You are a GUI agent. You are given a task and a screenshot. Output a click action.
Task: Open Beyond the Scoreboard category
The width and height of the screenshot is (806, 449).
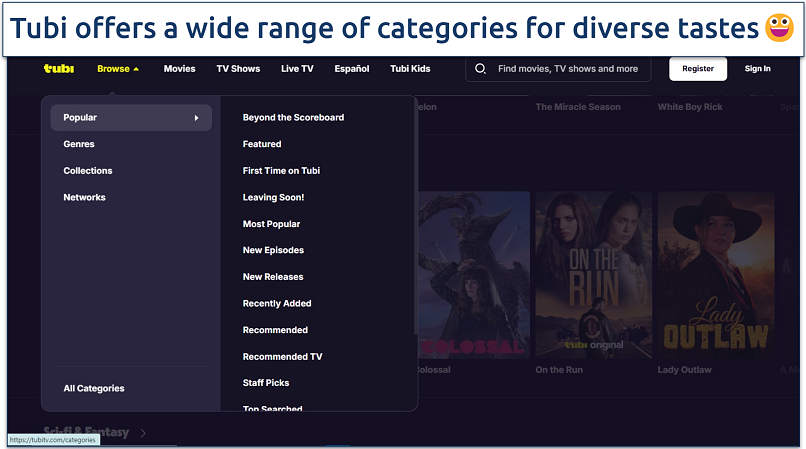(294, 118)
